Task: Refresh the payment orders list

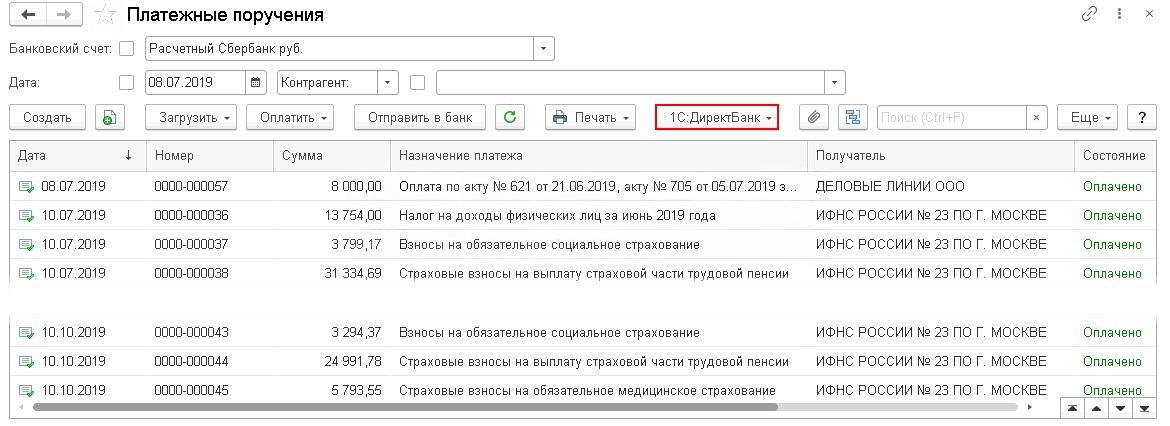Action: (x=510, y=117)
